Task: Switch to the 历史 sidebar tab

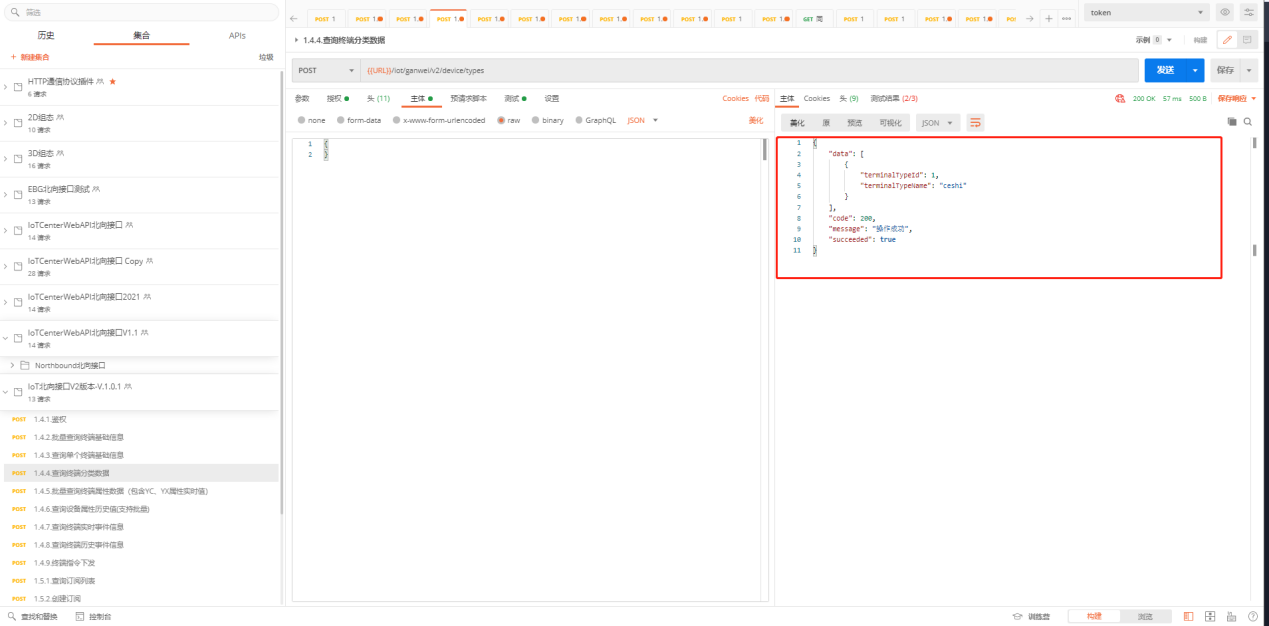Action: pyautogui.click(x=46, y=35)
